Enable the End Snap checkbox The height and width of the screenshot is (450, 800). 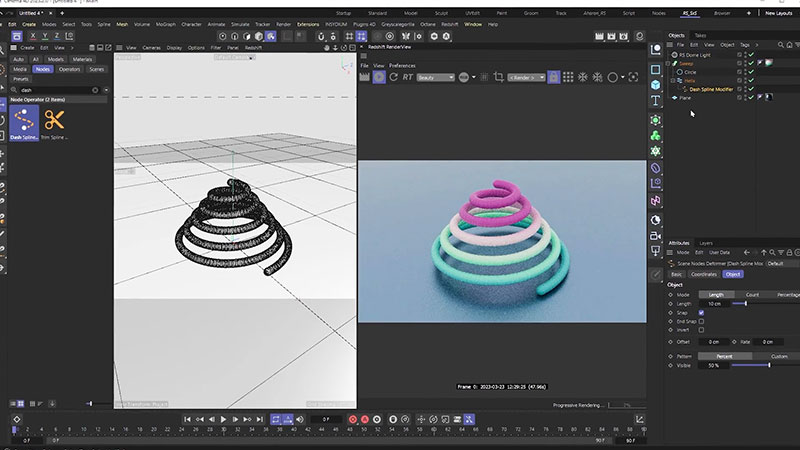701,321
